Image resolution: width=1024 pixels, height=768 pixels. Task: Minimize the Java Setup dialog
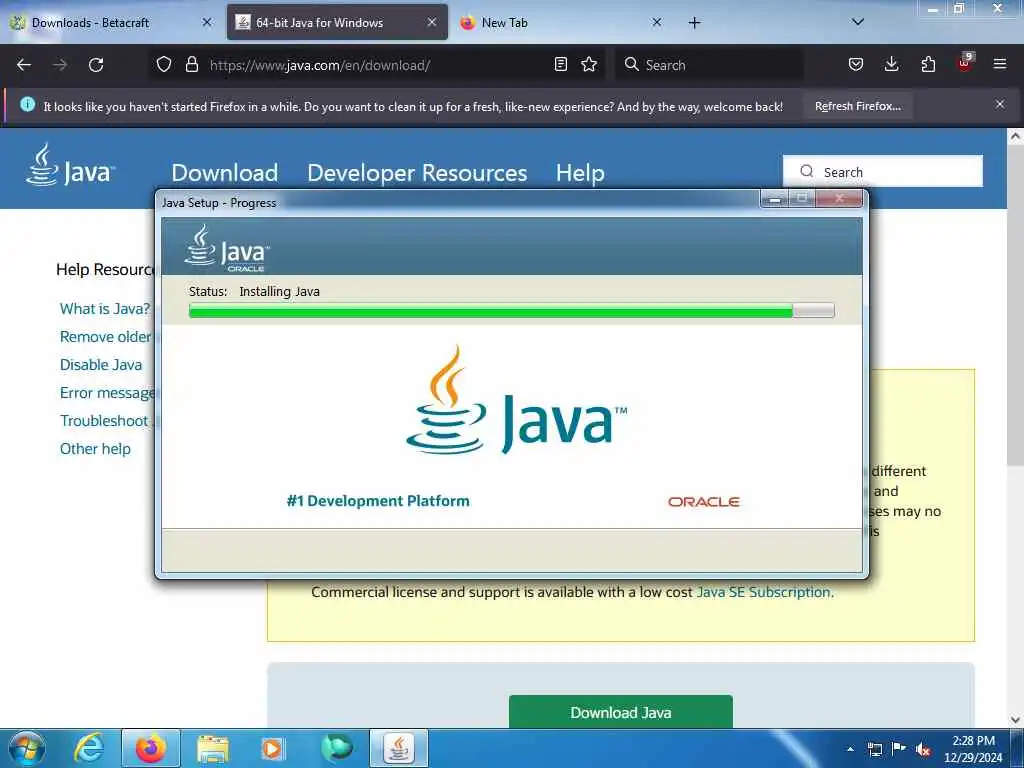tap(775, 199)
